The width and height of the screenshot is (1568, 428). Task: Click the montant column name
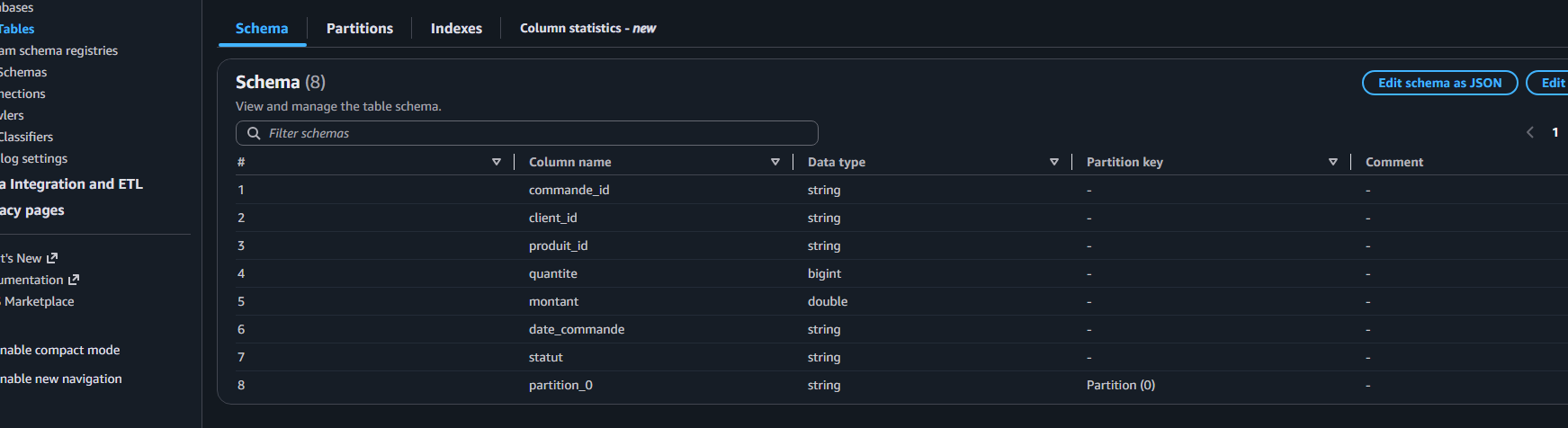coord(553,301)
